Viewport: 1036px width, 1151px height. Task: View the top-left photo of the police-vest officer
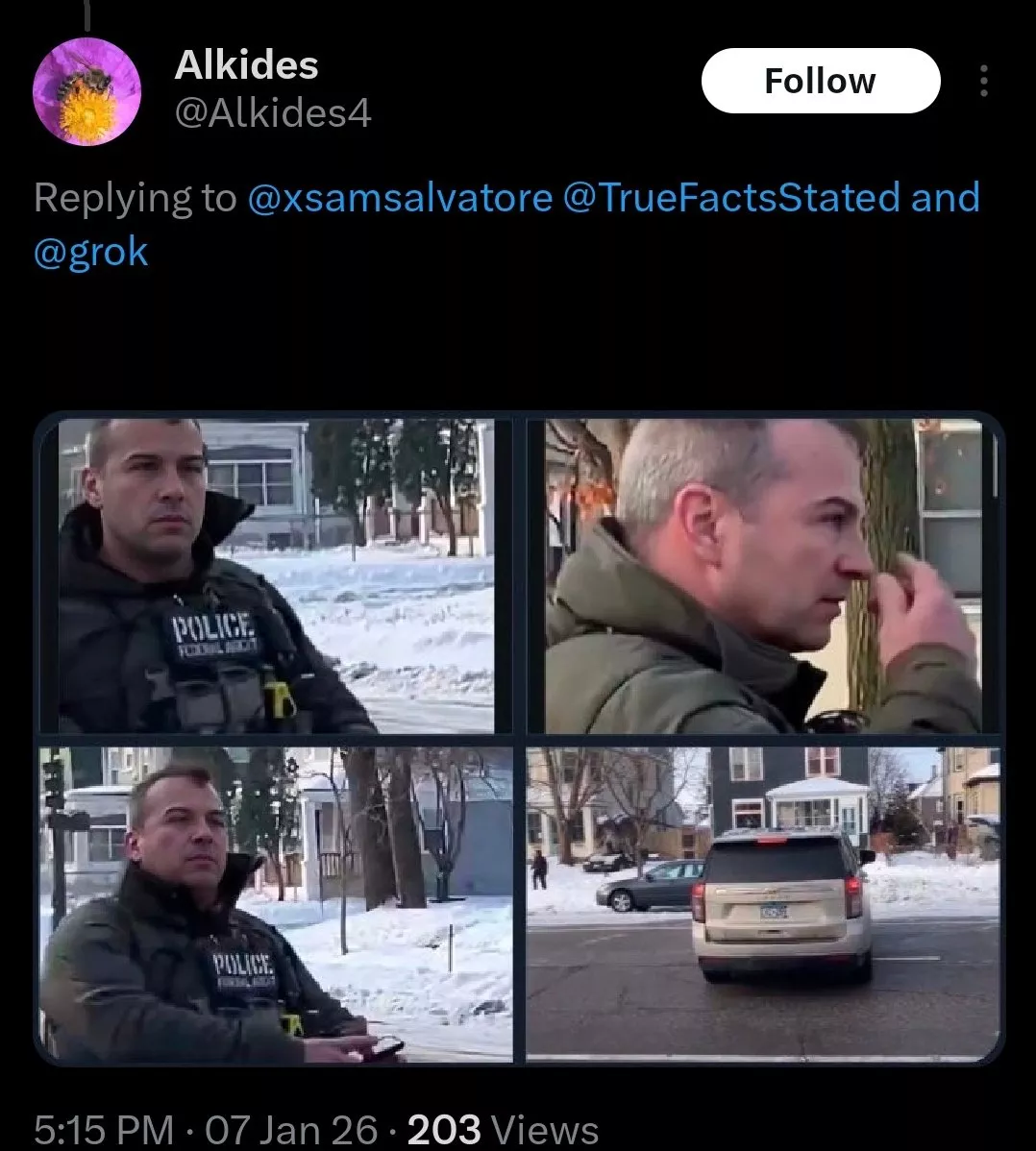click(x=276, y=576)
